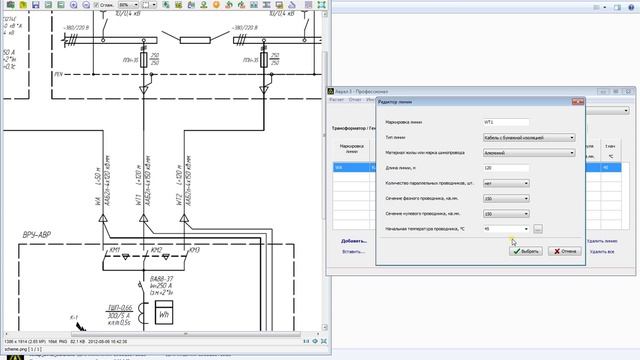The image size is (640, 360).
Task: Click the 1:1 actual size status bar icon
Action: tap(306, 341)
